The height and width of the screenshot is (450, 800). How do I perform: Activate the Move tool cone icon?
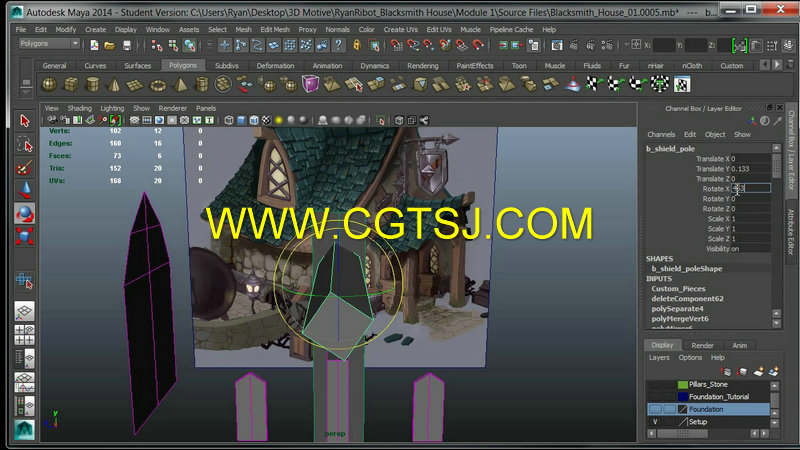pyautogui.click(x=24, y=190)
